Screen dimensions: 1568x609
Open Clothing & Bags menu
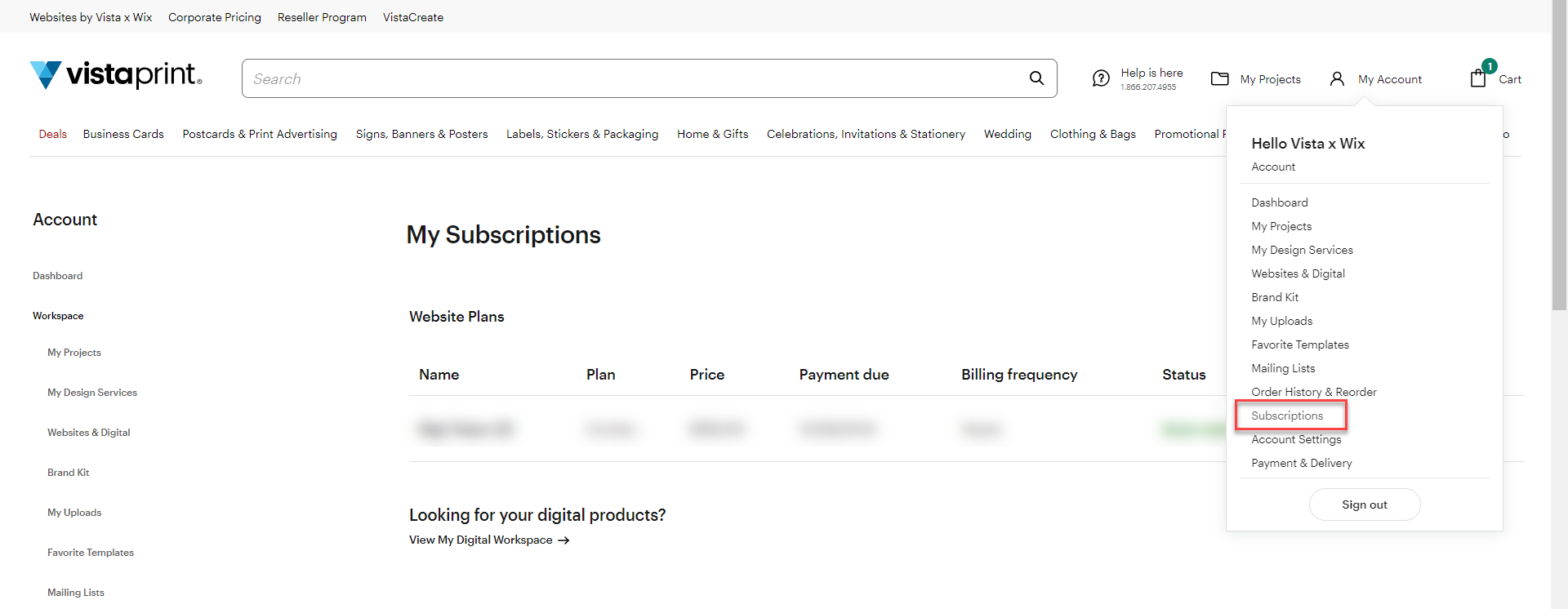[1093, 134]
